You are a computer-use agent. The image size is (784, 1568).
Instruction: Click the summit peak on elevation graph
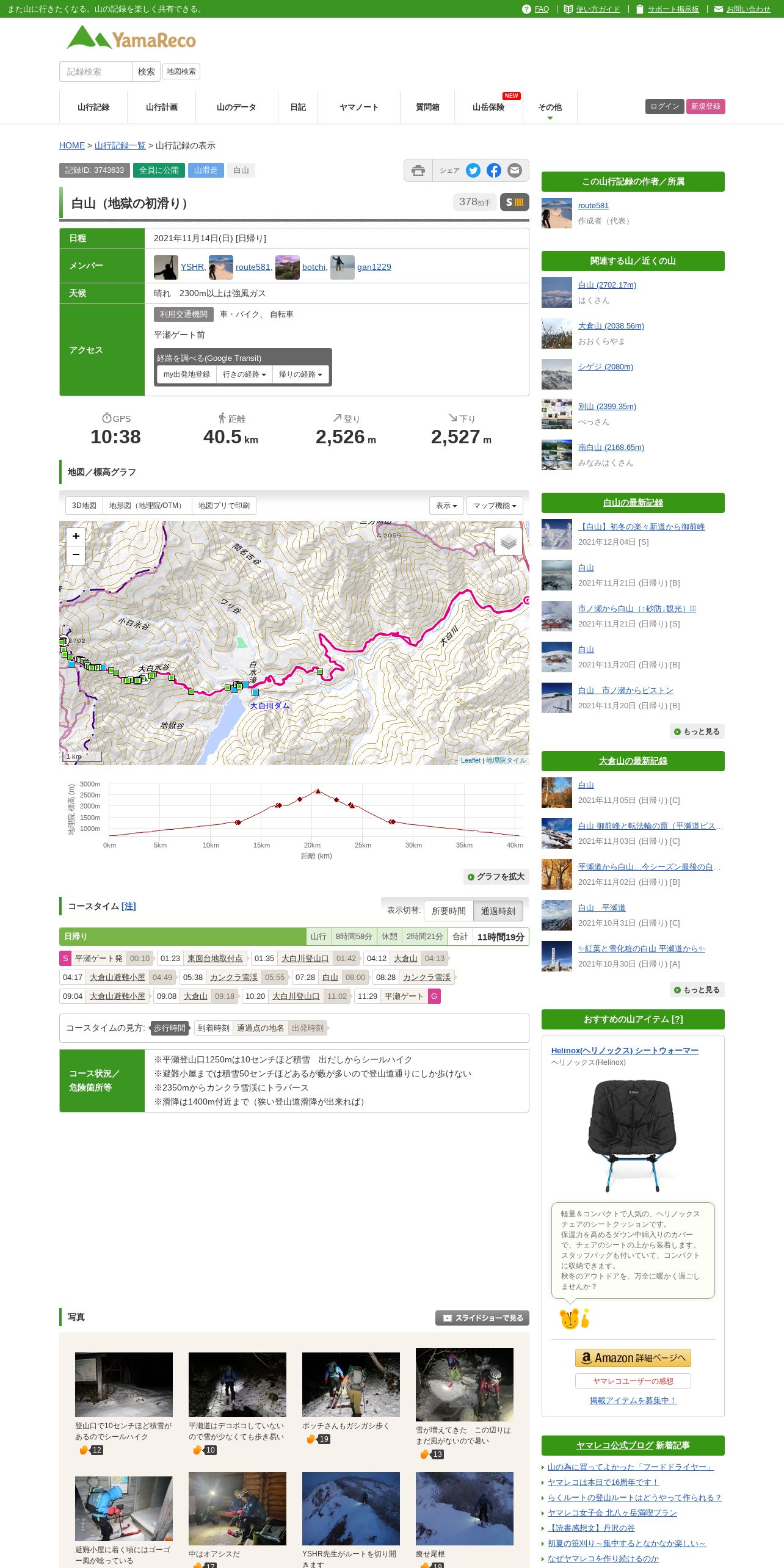coord(318,791)
